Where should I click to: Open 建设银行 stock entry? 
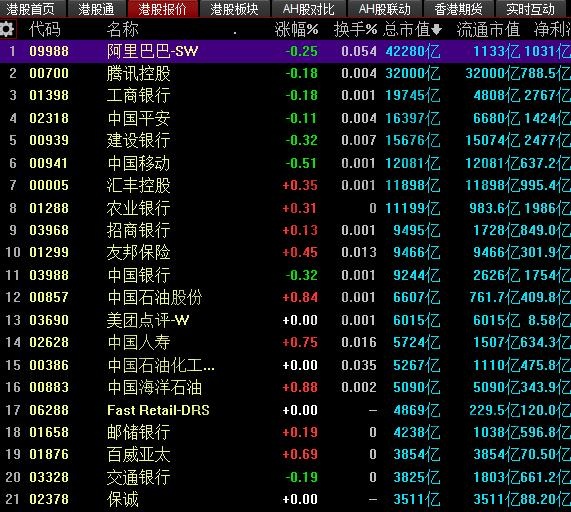tap(138, 140)
